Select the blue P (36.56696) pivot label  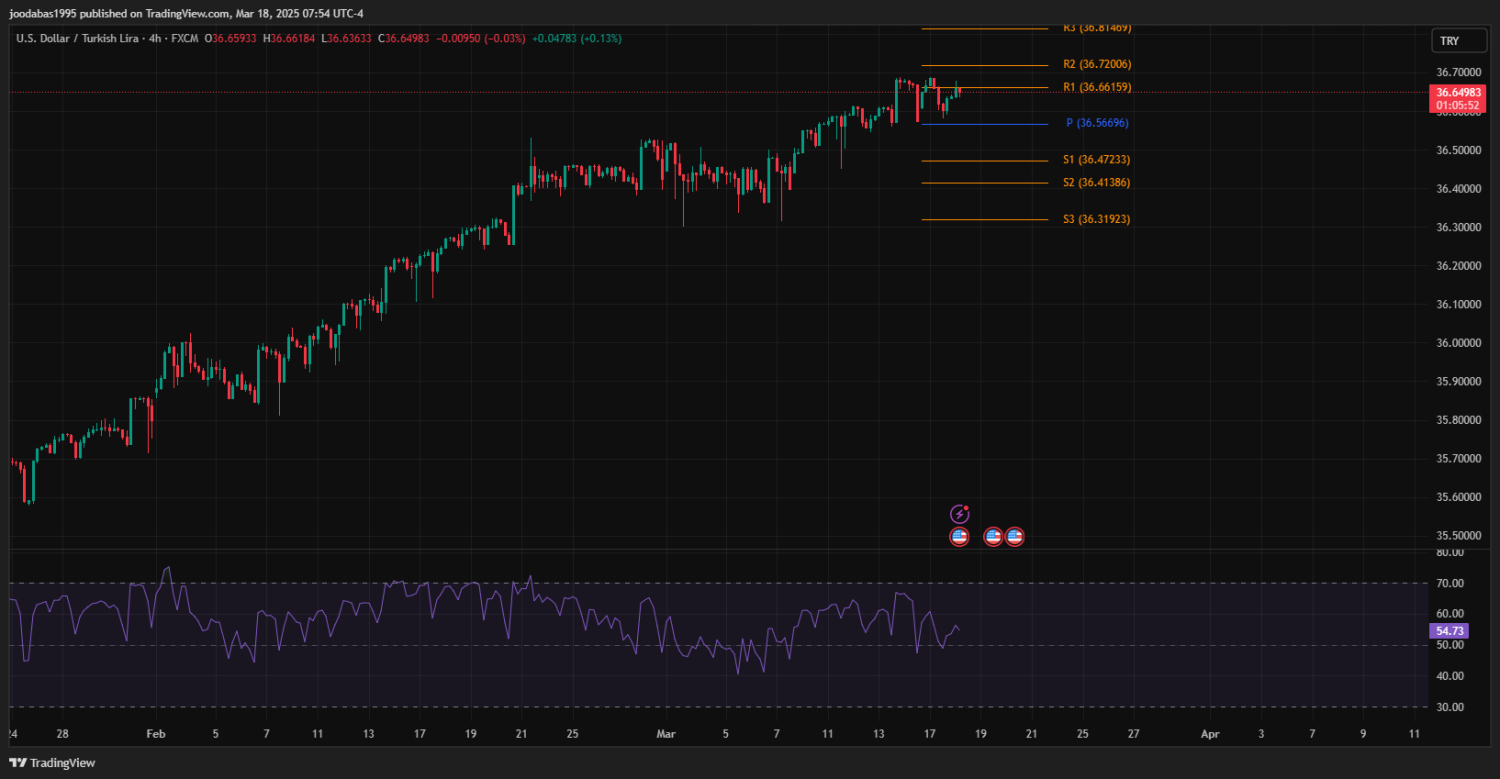pos(1097,123)
